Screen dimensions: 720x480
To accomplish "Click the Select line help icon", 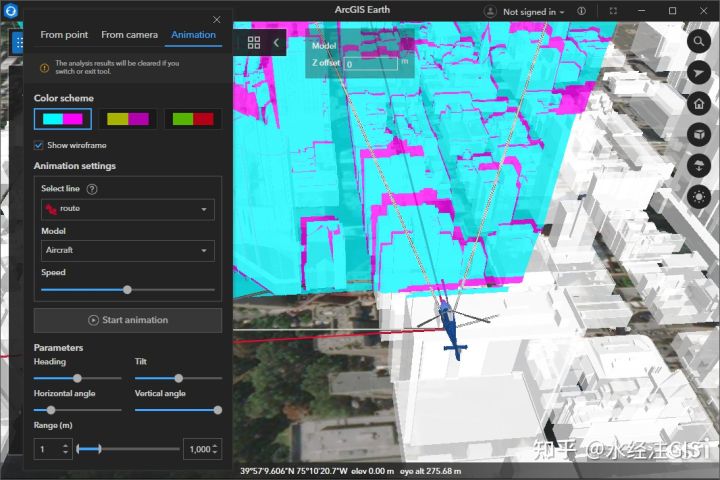I will click(x=92, y=189).
